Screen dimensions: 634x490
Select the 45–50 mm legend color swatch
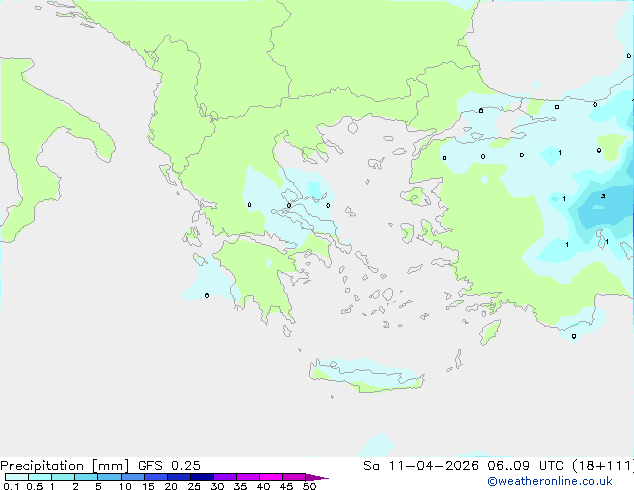pyautogui.click(x=294, y=477)
